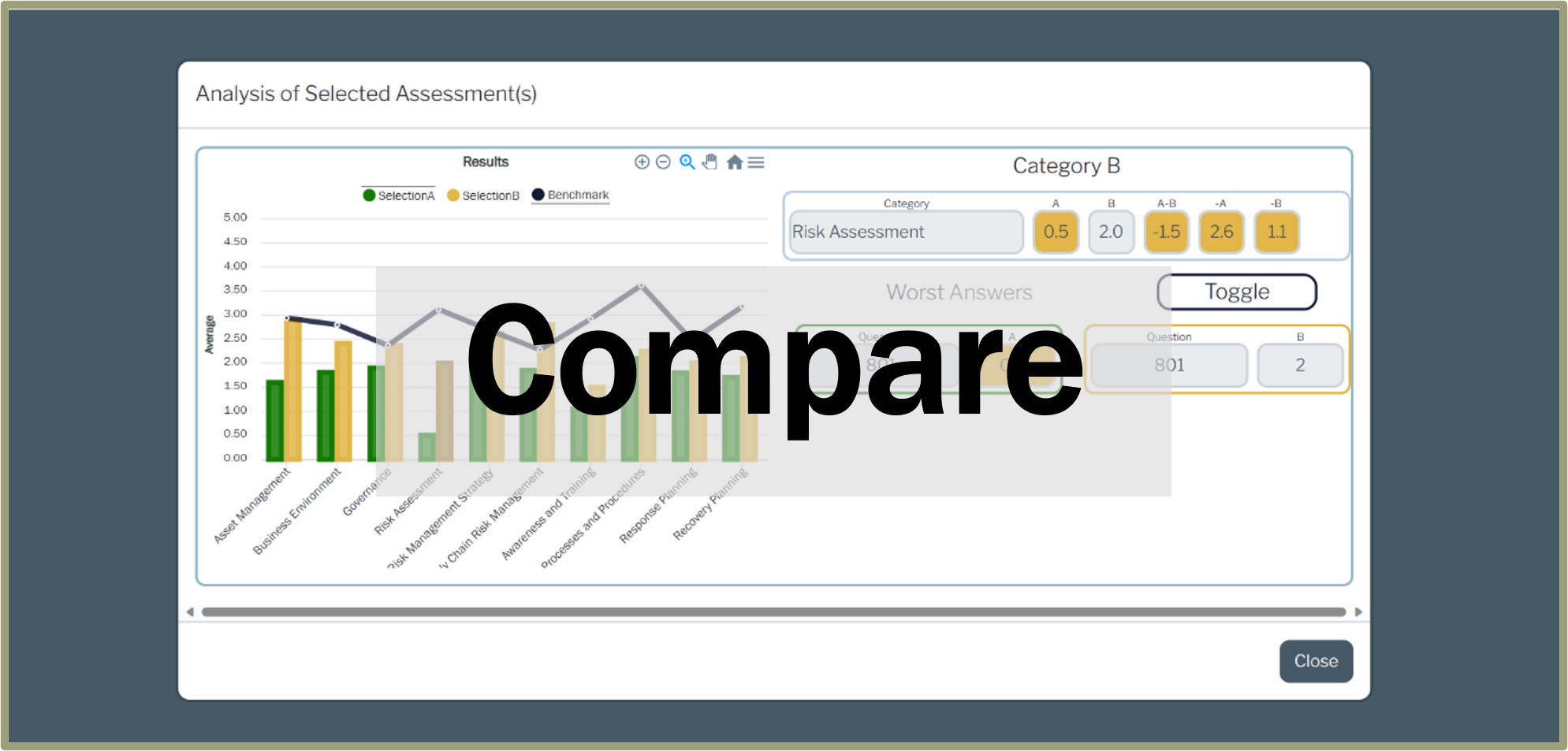Viewport: 1568px width, 751px height.
Task: Activate the pan hand tool
Action: coord(709,162)
